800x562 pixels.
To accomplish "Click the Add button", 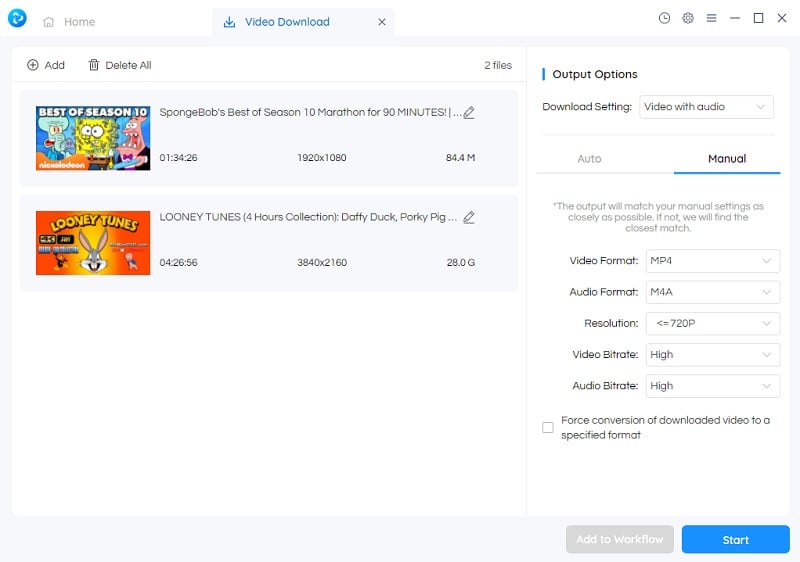I will [x=46, y=65].
